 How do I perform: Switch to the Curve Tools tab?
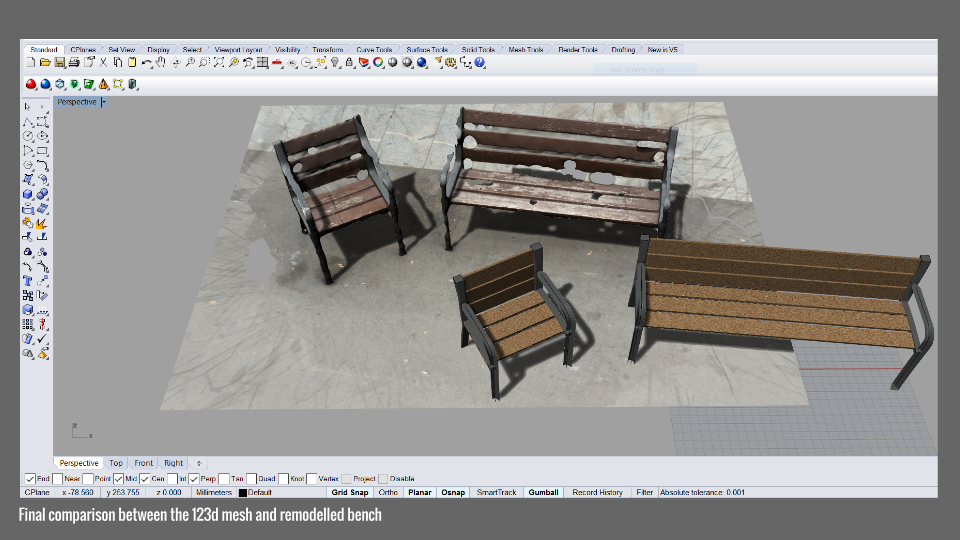[x=376, y=49]
